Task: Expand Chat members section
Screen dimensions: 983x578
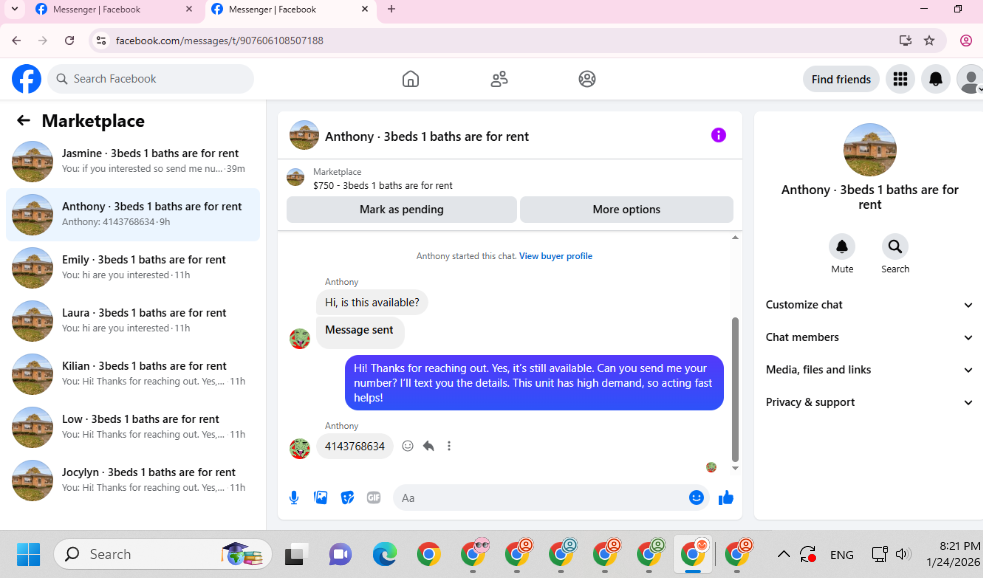Action: point(870,337)
